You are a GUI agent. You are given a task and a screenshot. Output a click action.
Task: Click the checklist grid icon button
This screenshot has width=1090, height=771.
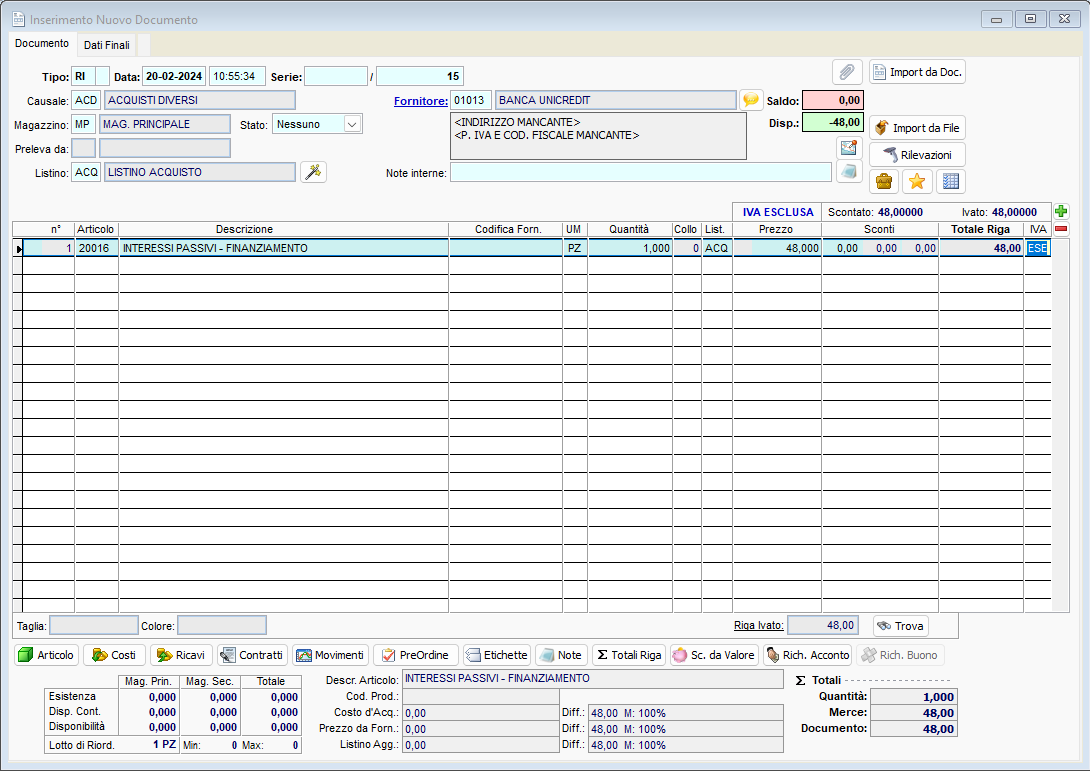950,181
